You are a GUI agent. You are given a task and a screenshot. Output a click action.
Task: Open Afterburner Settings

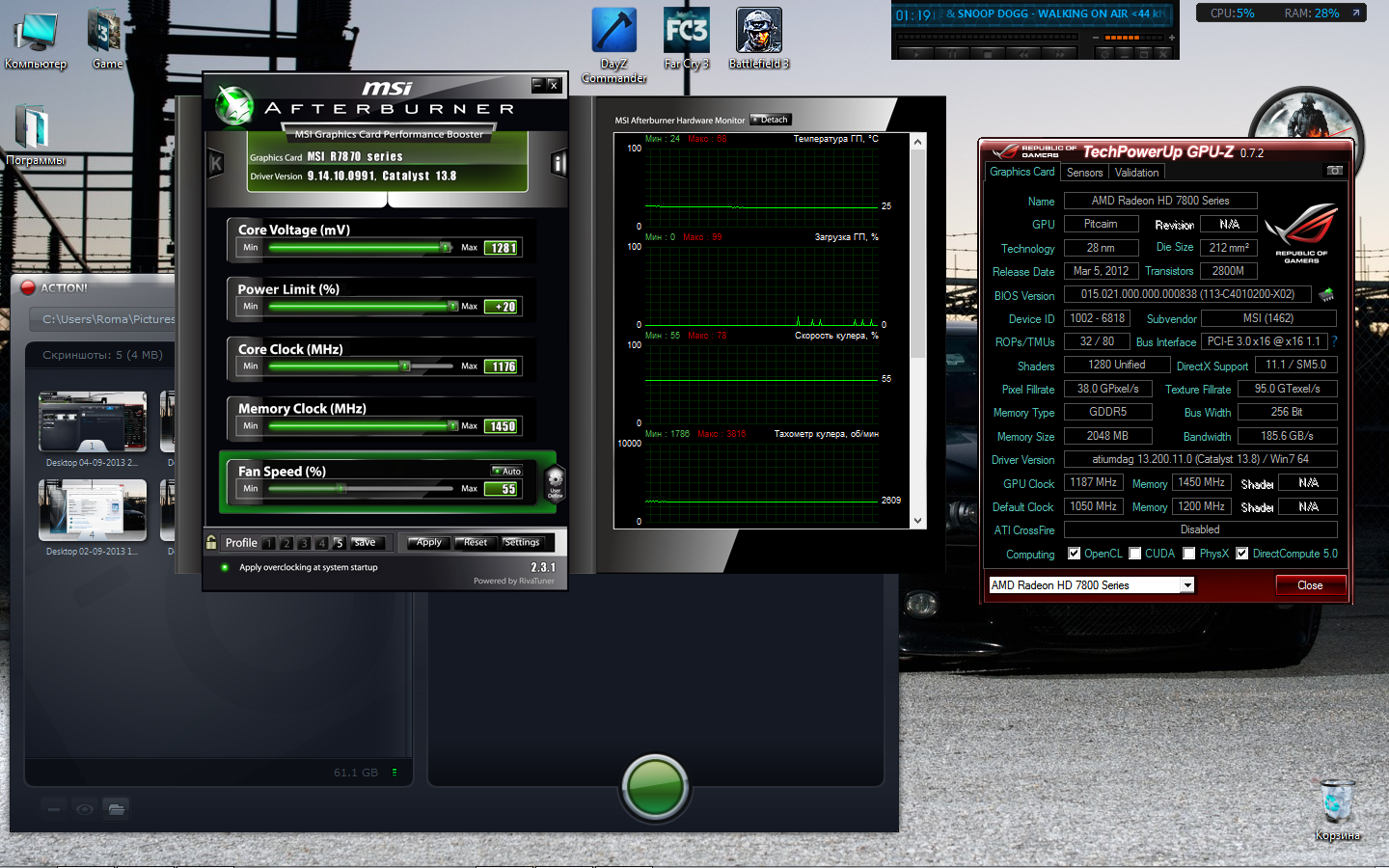point(522,543)
